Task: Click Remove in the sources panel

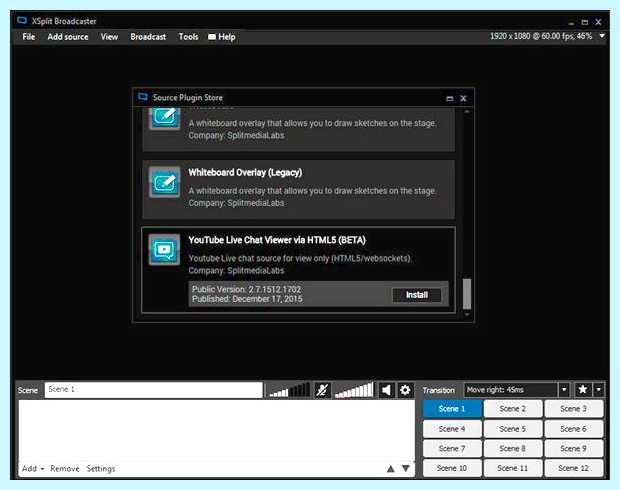Action: (x=64, y=469)
